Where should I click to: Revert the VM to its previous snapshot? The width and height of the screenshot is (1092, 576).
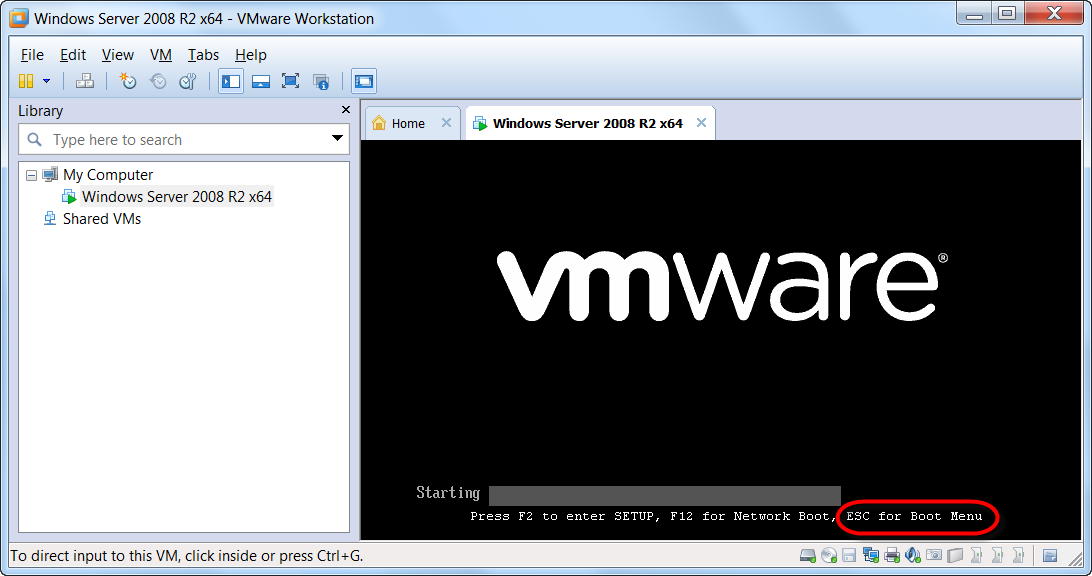(x=158, y=81)
